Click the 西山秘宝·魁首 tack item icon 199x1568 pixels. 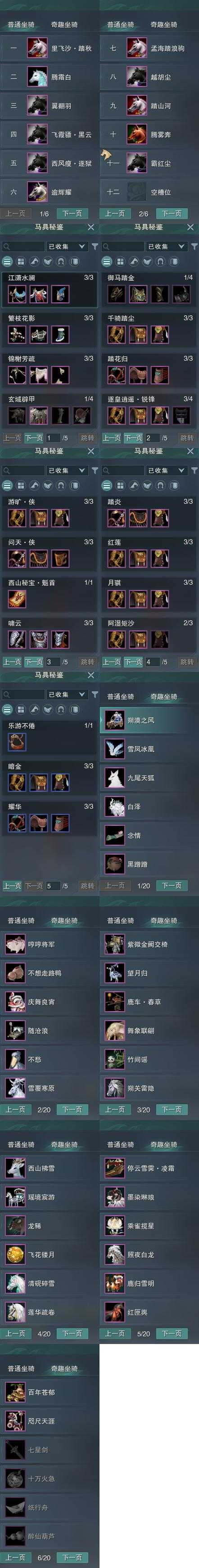[x=17, y=599]
